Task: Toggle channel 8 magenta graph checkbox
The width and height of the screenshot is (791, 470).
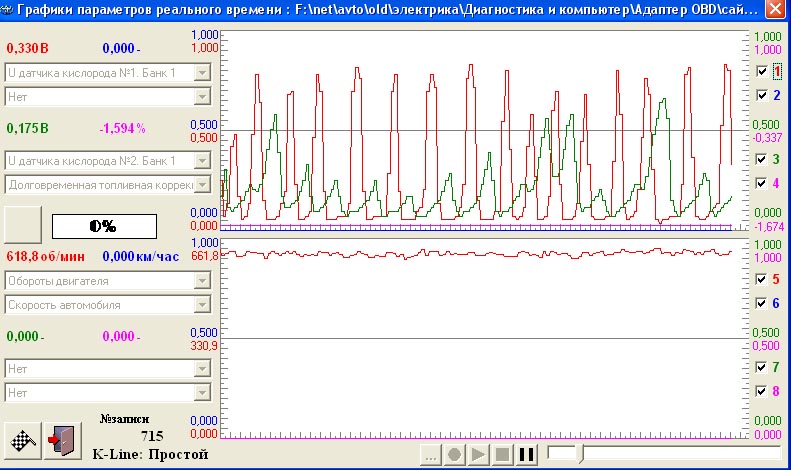Action: (x=763, y=391)
